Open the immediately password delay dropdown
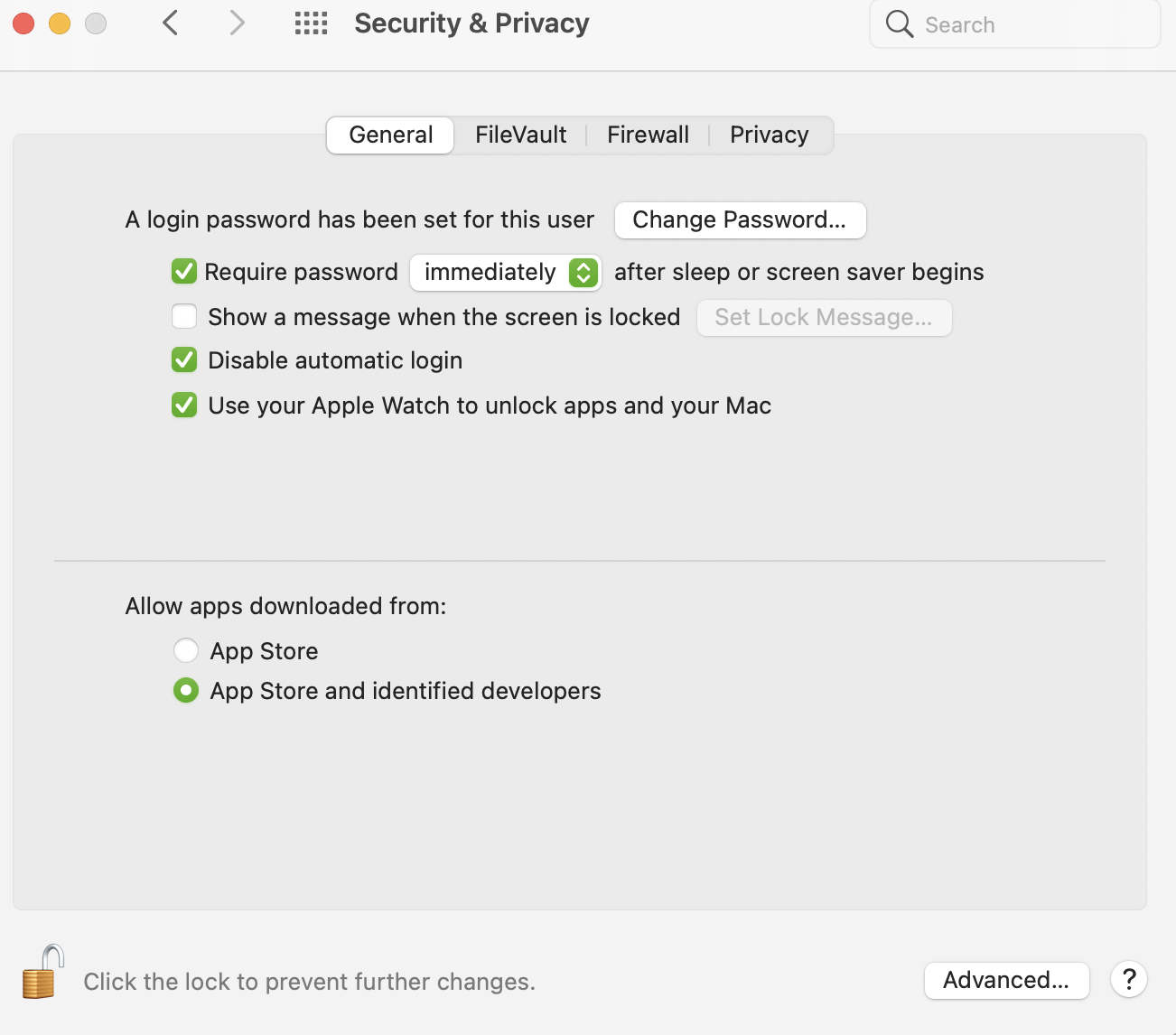The height and width of the screenshot is (1035, 1176). (505, 273)
